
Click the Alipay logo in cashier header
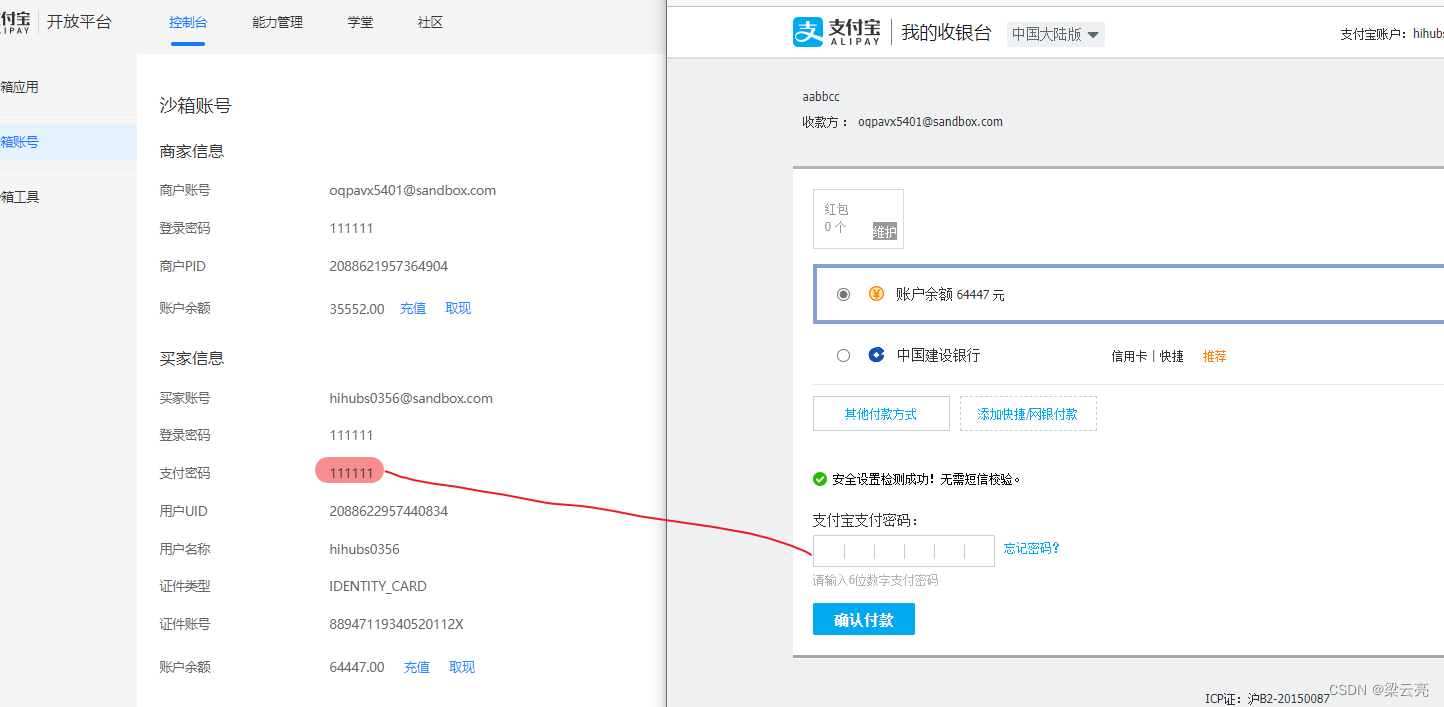coord(837,32)
